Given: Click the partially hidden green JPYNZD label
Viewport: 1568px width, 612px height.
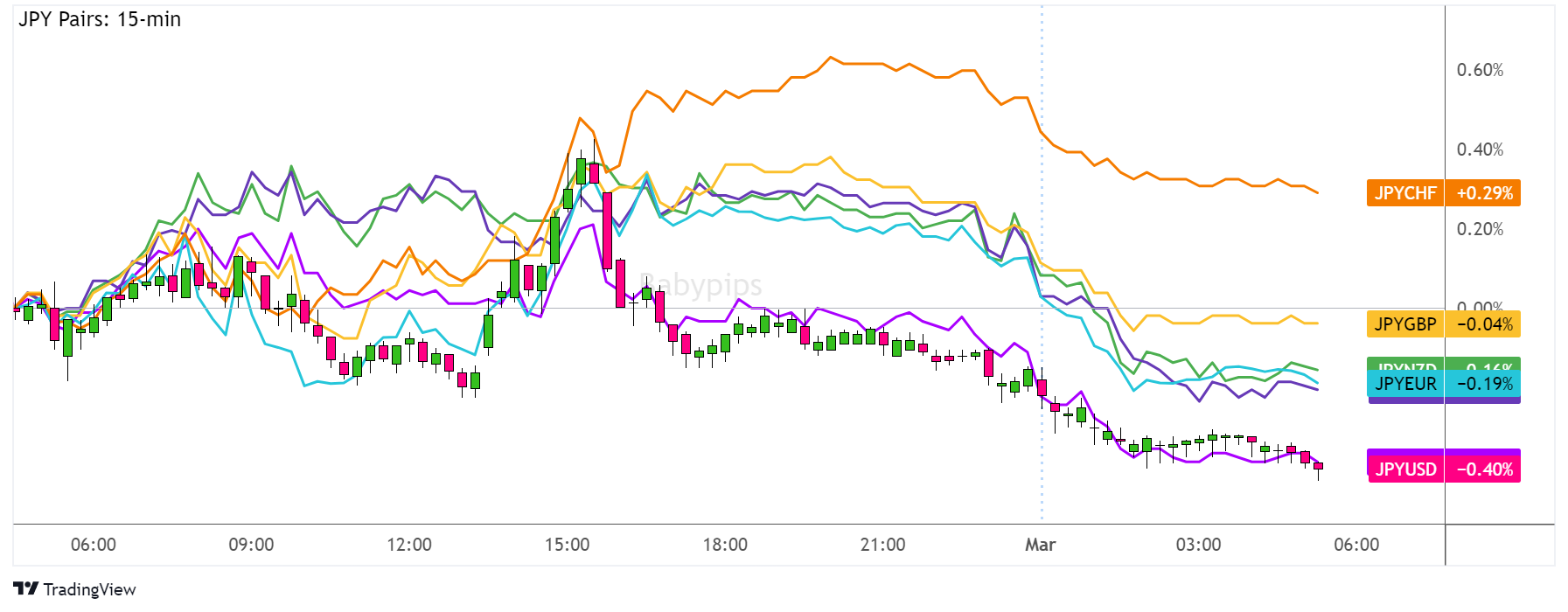Looking at the screenshot, I should pyautogui.click(x=1404, y=365).
